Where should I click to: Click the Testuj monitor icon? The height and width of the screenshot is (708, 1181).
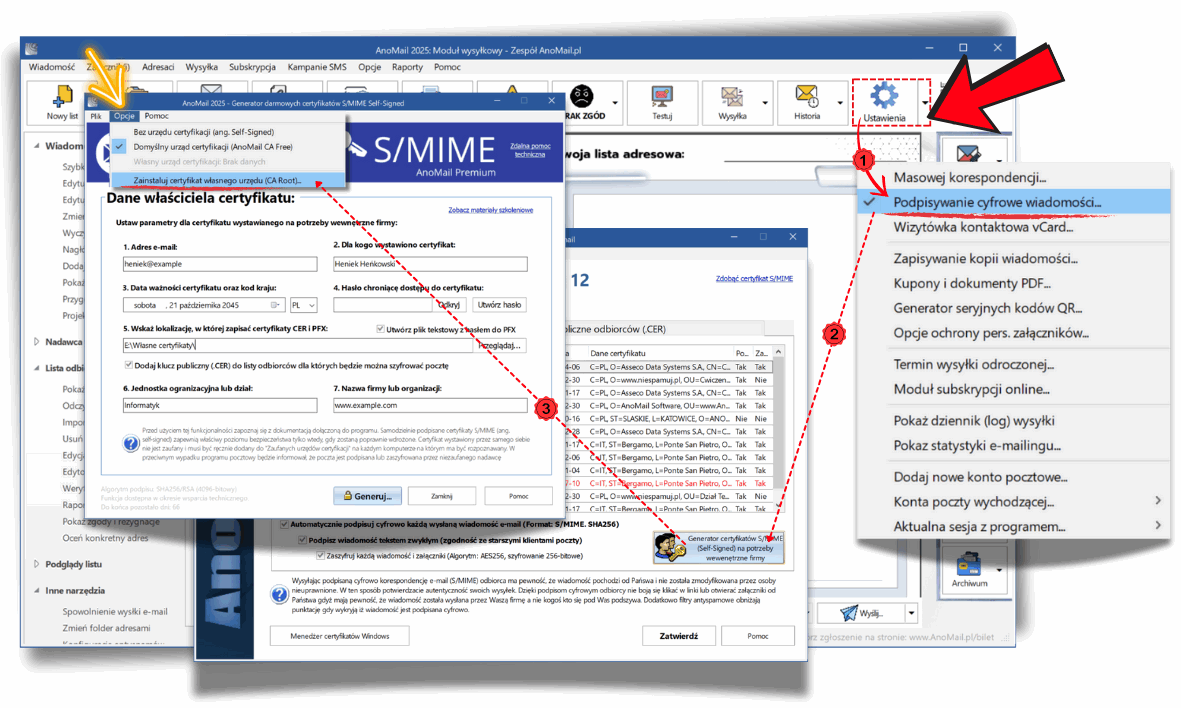(662, 96)
